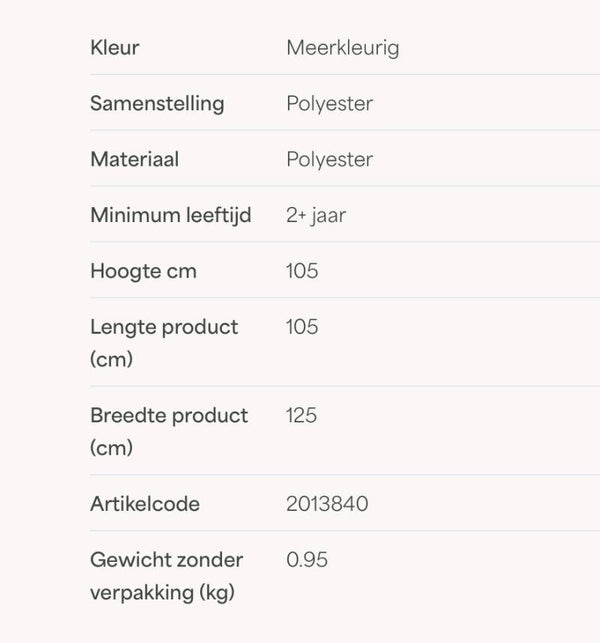Select the 105 value for Hoogte cm

pyautogui.click(x=302, y=271)
